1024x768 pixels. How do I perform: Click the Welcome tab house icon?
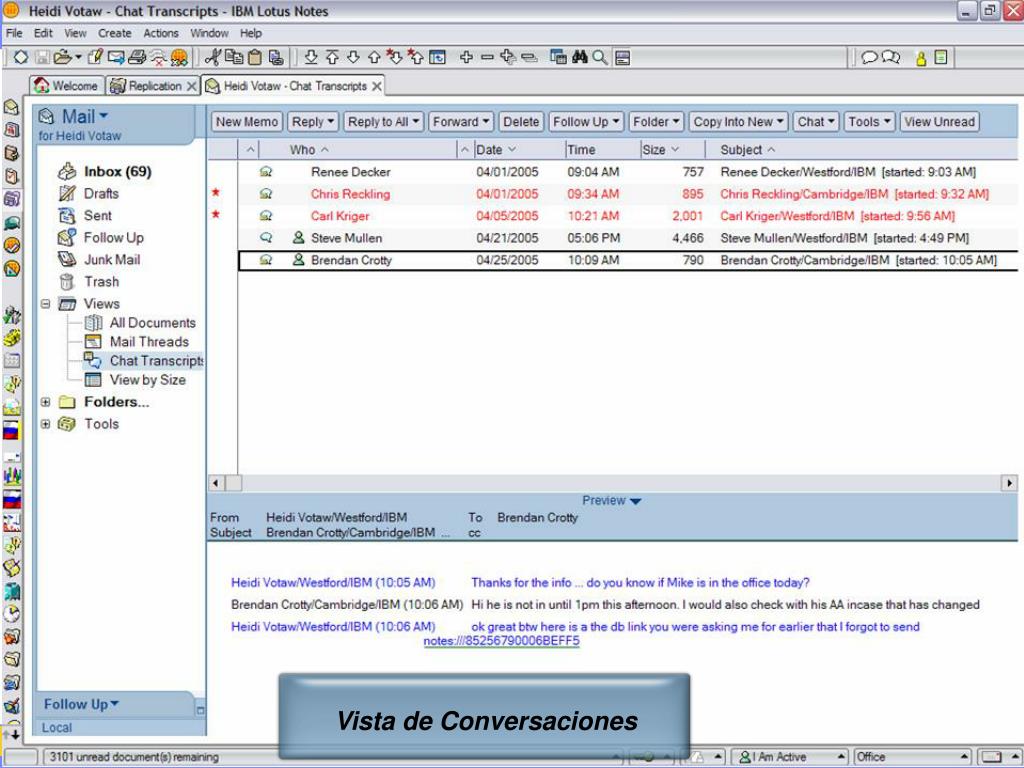(x=42, y=86)
